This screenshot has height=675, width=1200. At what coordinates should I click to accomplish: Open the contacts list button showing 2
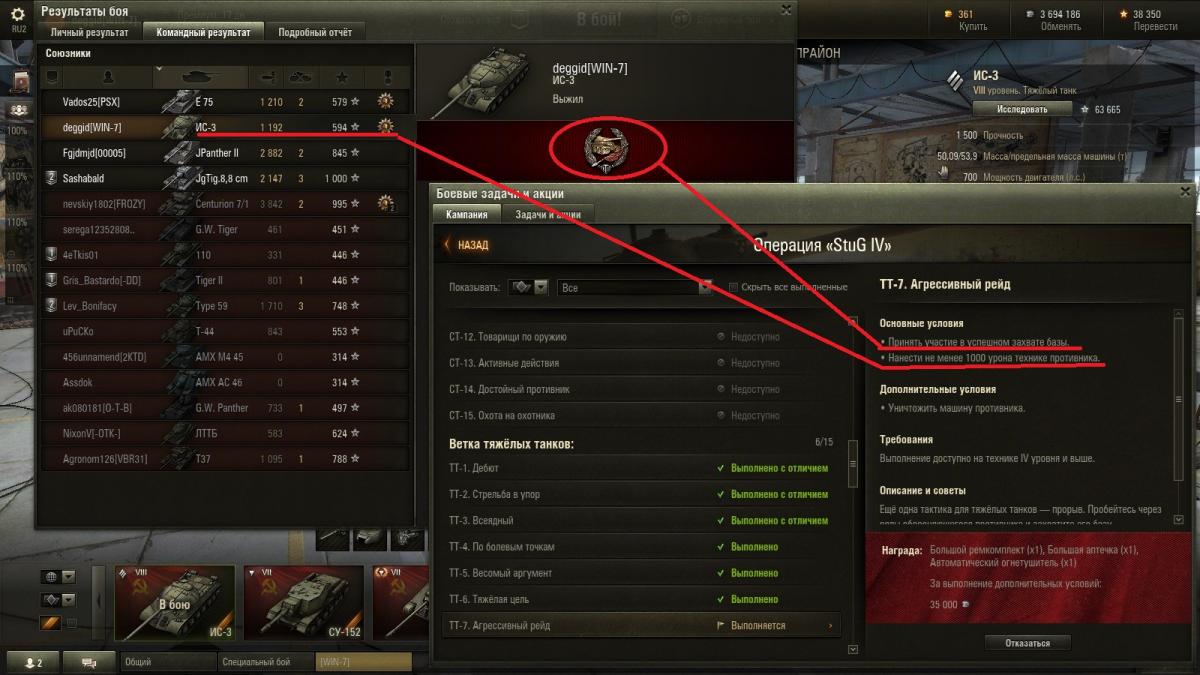pos(33,662)
